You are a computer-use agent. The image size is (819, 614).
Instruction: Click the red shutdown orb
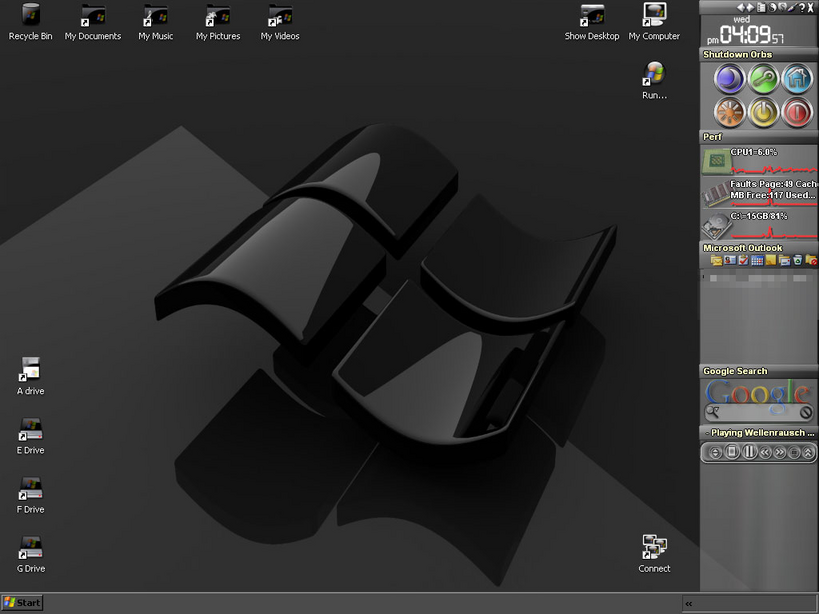coord(797,111)
